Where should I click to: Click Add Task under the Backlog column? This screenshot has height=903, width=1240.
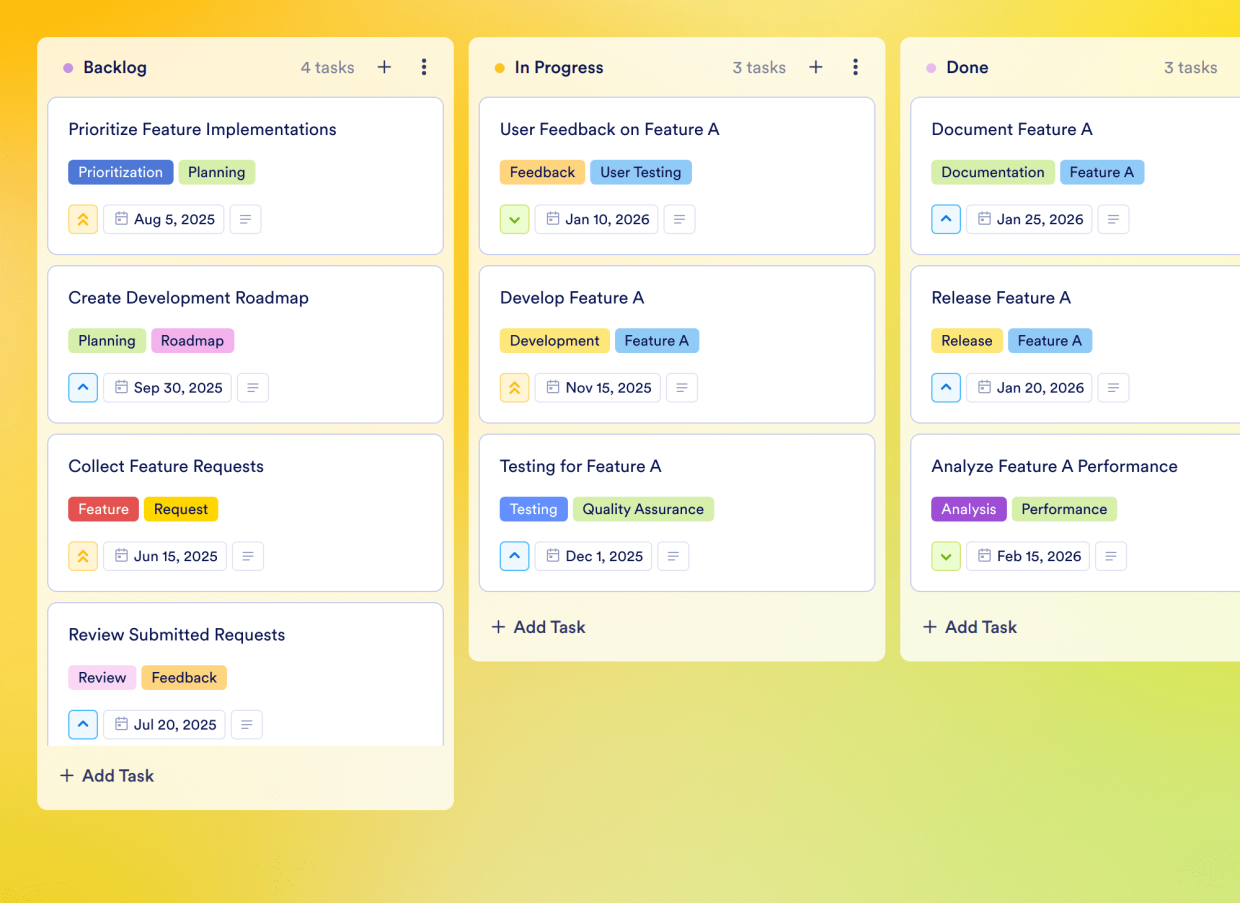[106, 775]
